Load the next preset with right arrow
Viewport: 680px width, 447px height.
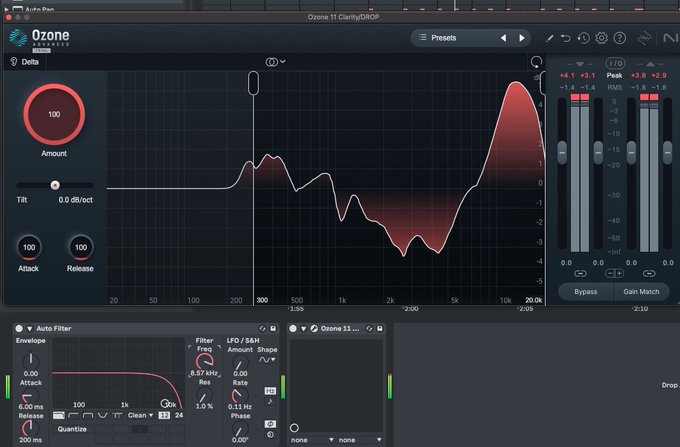[522, 38]
